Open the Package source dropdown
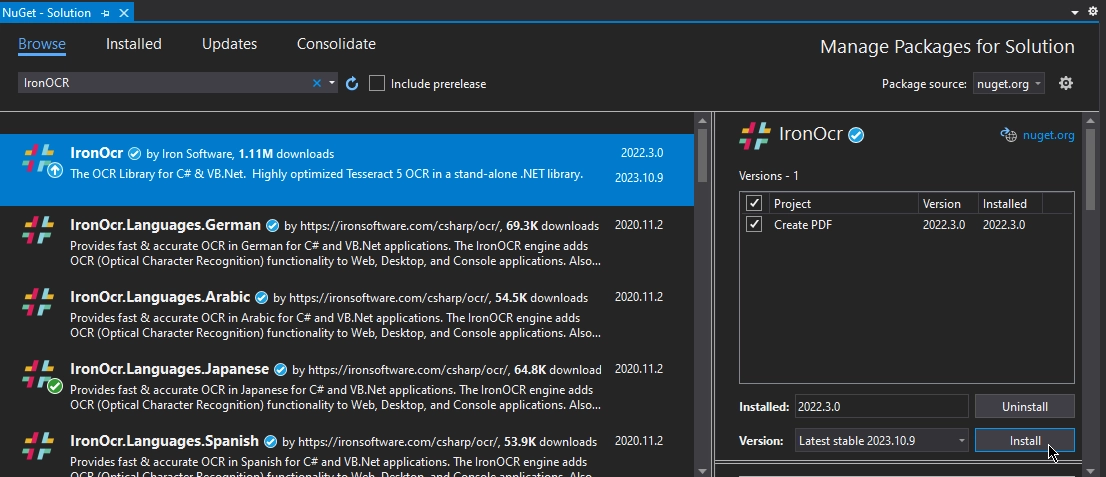The width and height of the screenshot is (1106, 477). [x=1008, y=84]
